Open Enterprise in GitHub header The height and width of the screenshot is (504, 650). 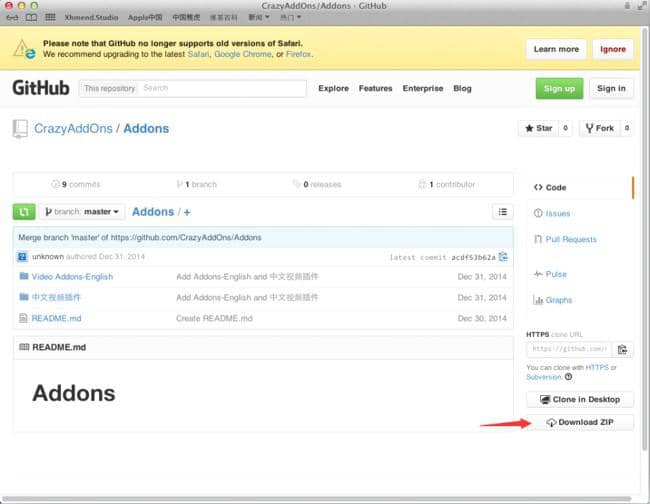point(422,88)
